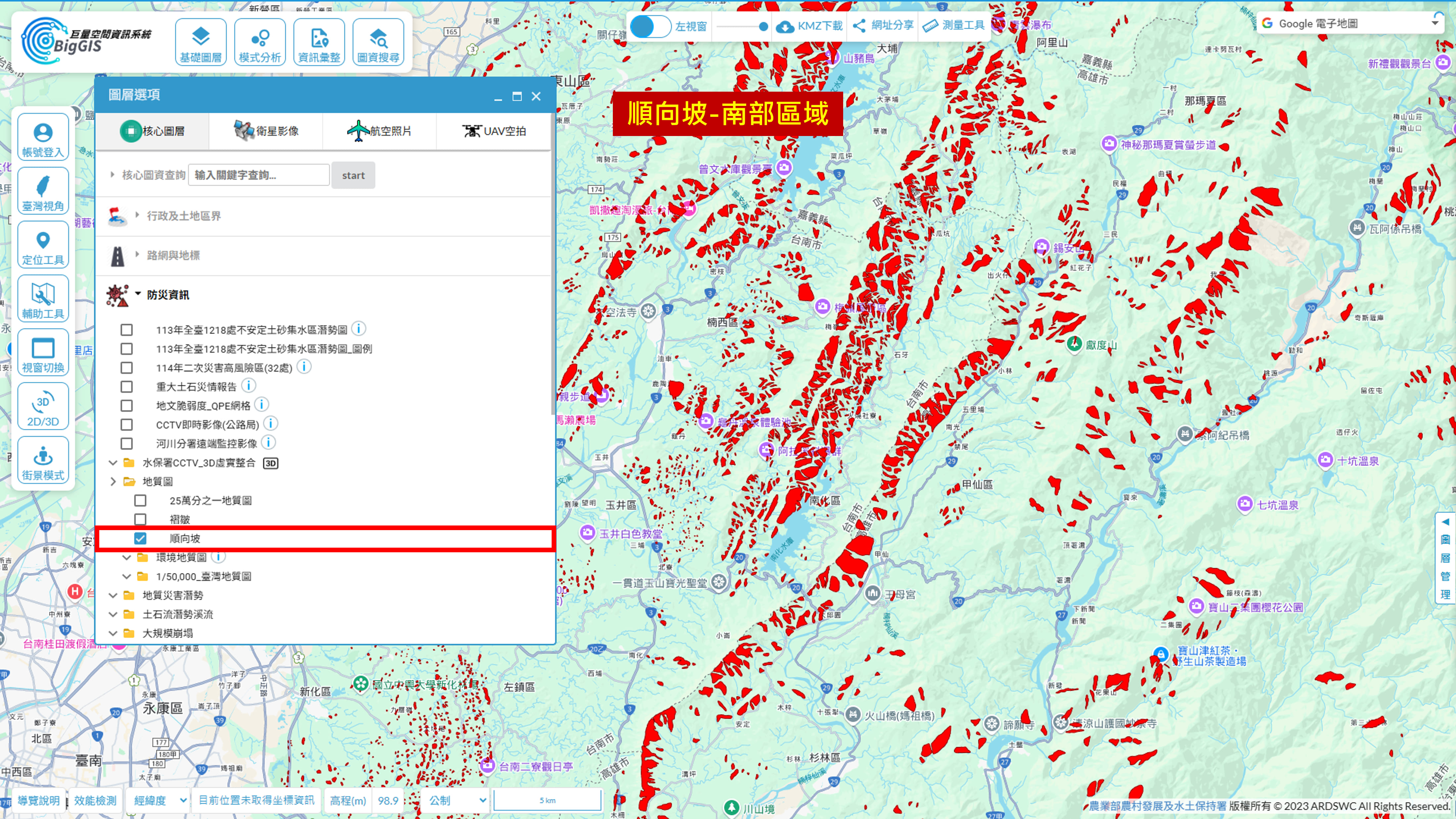Switch to 臺灣視角 Taiwan view

click(x=43, y=191)
